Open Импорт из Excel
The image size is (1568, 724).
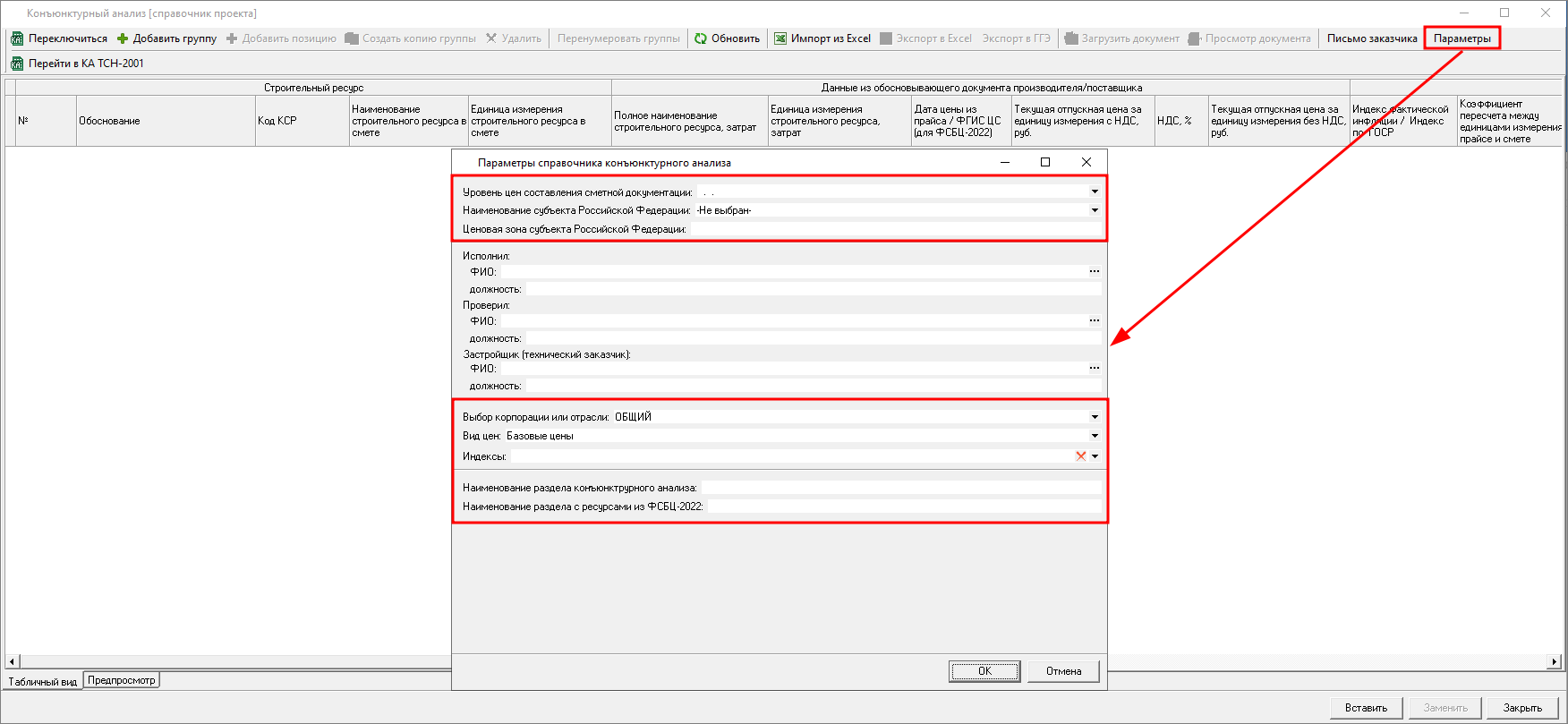tap(822, 38)
